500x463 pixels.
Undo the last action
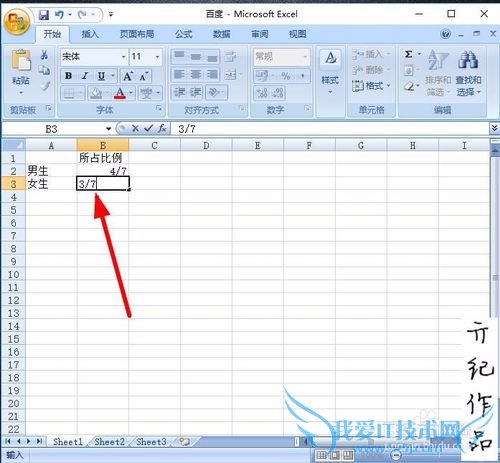click(x=59, y=15)
